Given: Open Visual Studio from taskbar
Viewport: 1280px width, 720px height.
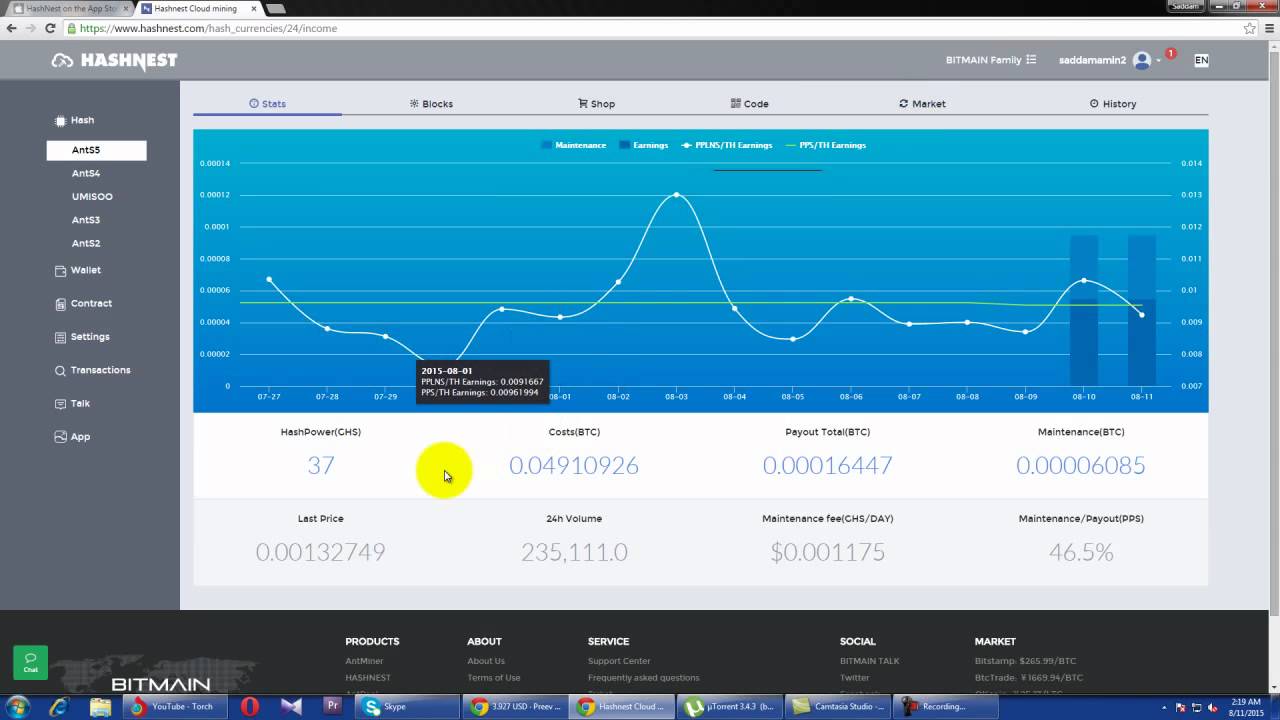Looking at the screenshot, I should (291, 706).
